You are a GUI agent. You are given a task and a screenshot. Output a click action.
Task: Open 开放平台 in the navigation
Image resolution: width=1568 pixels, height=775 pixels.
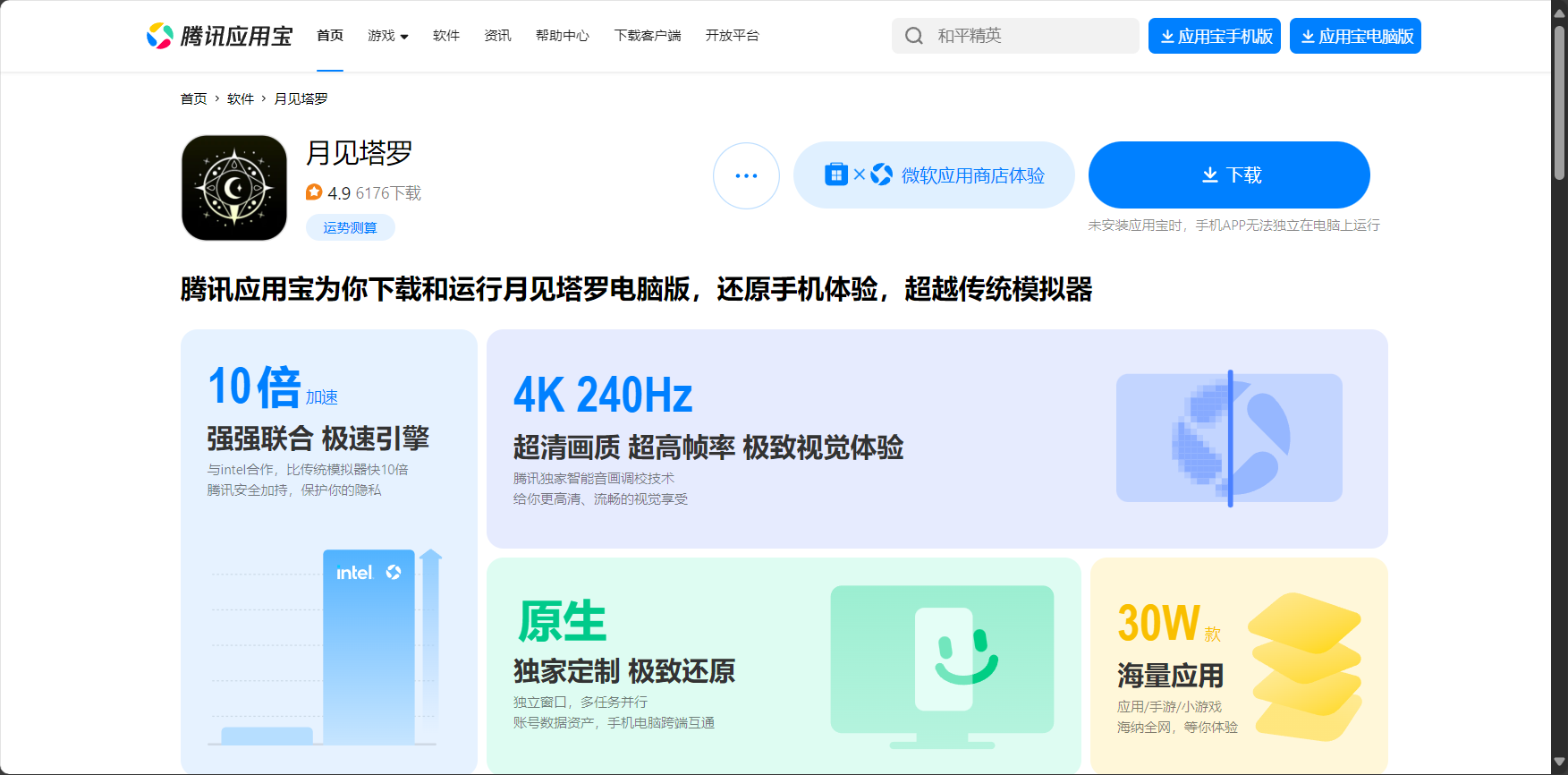[733, 36]
